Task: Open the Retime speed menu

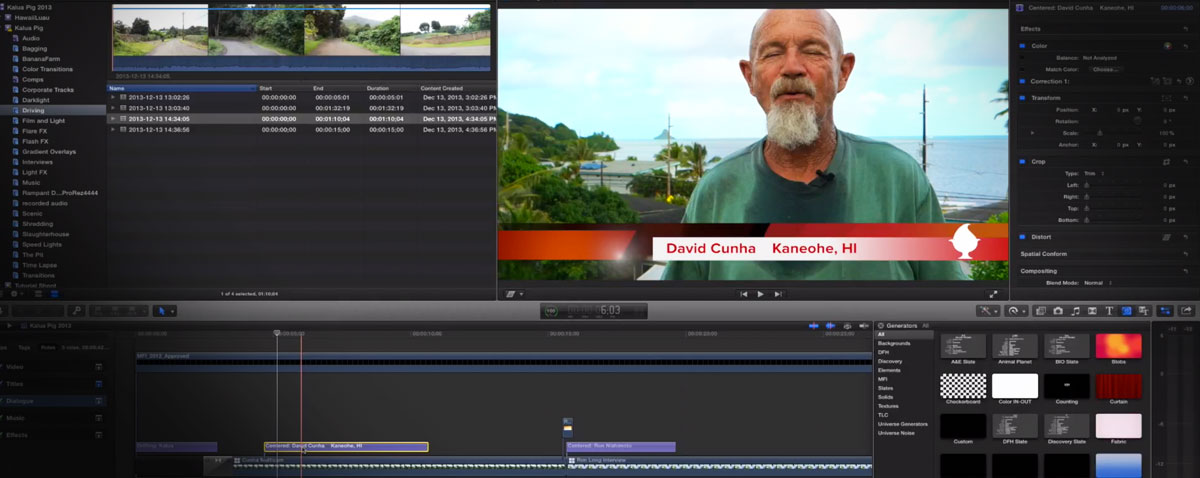Action: click(1014, 311)
